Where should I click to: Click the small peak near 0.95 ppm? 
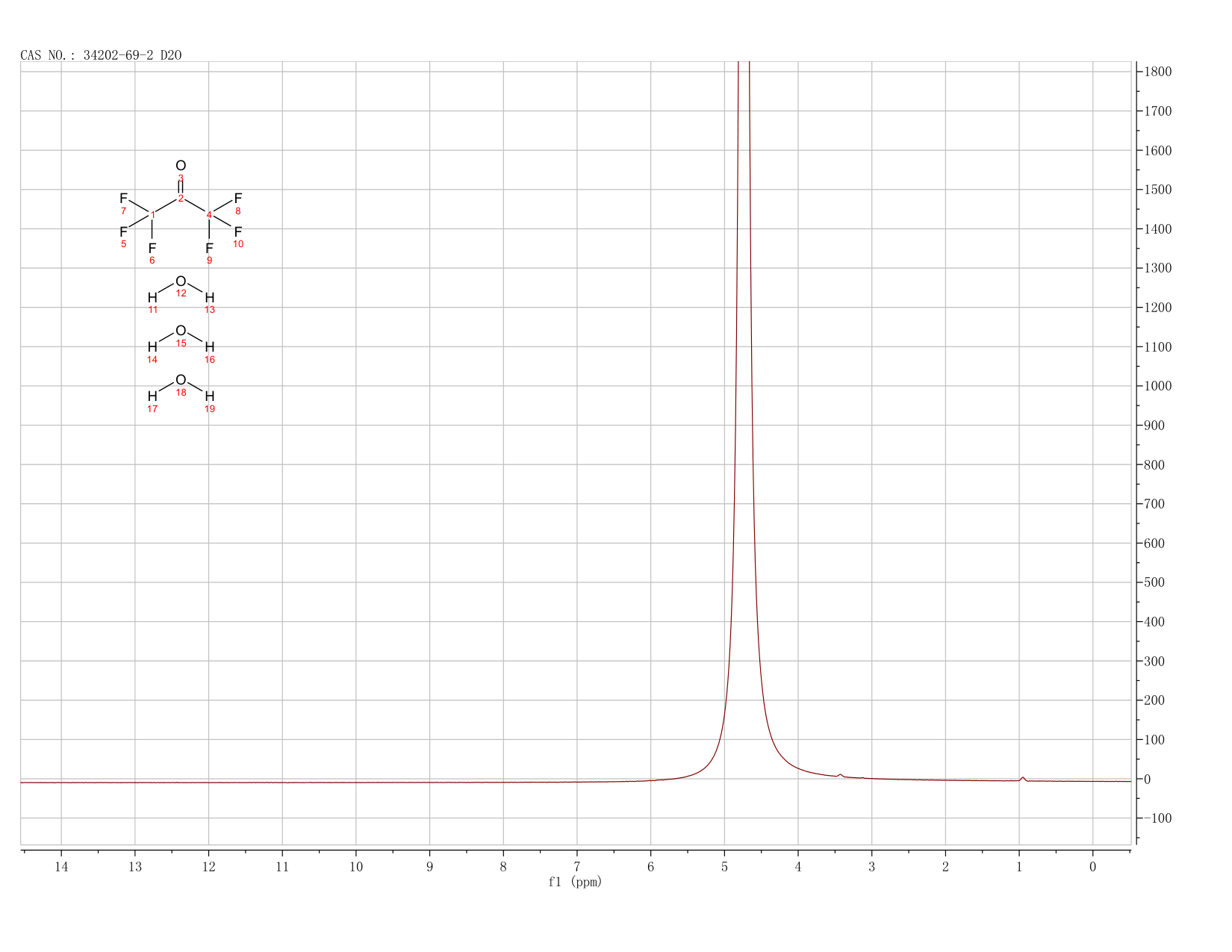pos(1023,778)
